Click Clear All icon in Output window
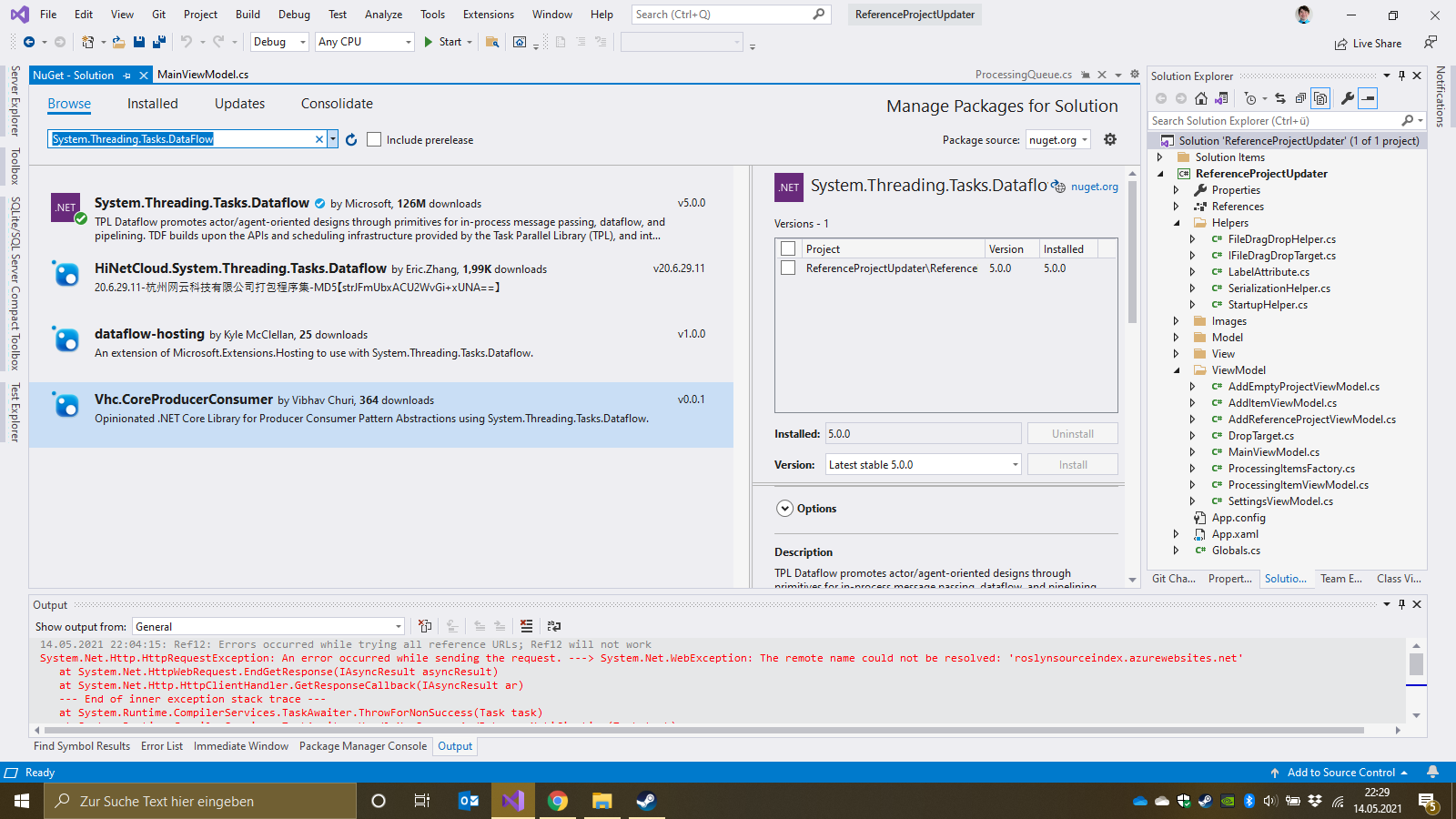1456x819 pixels. pyautogui.click(x=526, y=626)
